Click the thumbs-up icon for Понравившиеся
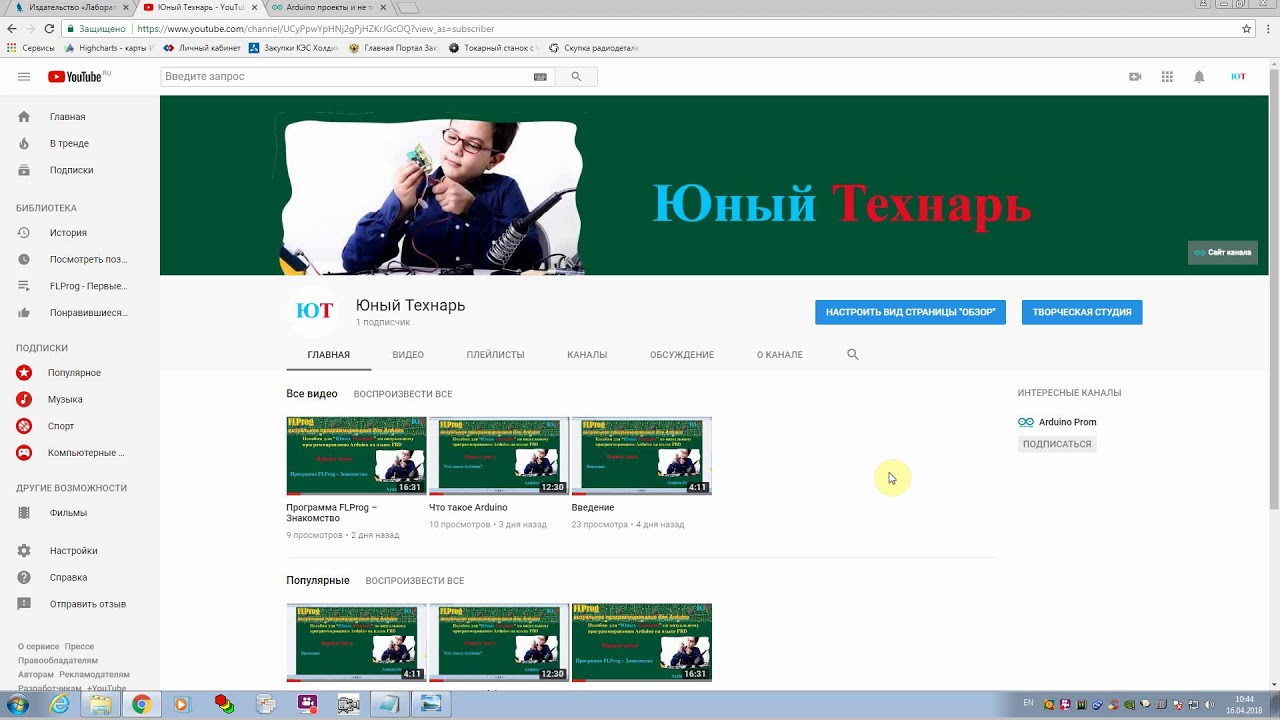The height and width of the screenshot is (720, 1280). pos(24,313)
